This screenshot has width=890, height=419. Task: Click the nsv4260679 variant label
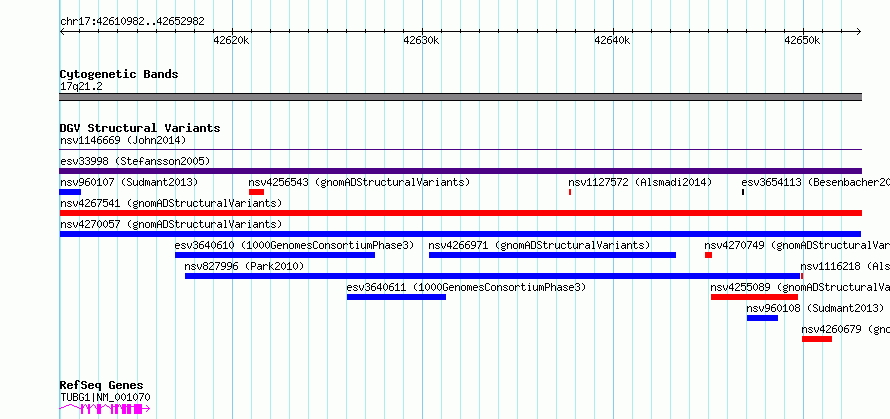click(x=846, y=329)
